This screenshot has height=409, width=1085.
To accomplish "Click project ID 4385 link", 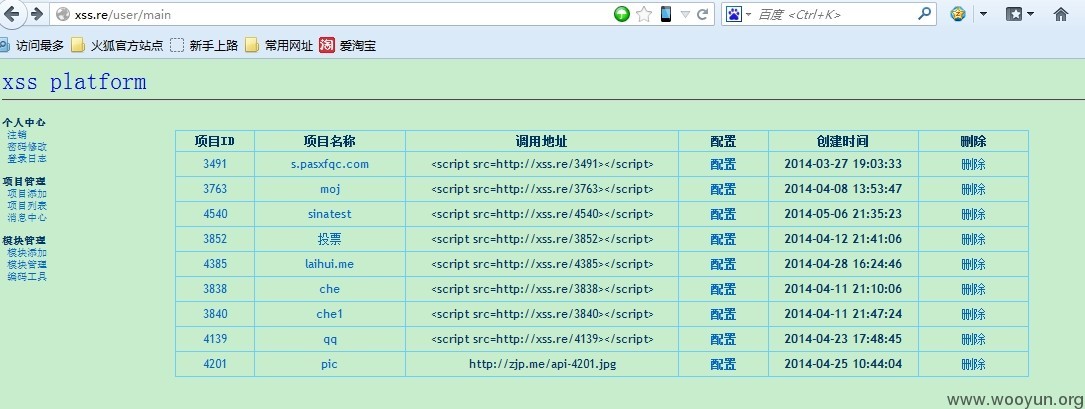I will (x=215, y=264).
